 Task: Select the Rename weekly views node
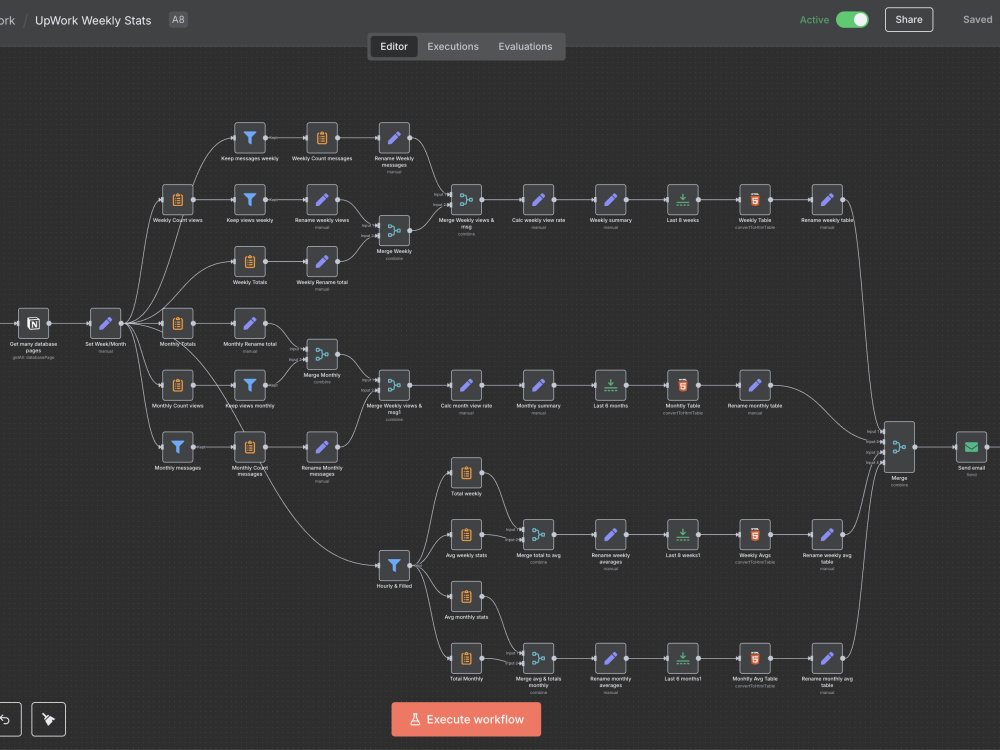click(321, 200)
